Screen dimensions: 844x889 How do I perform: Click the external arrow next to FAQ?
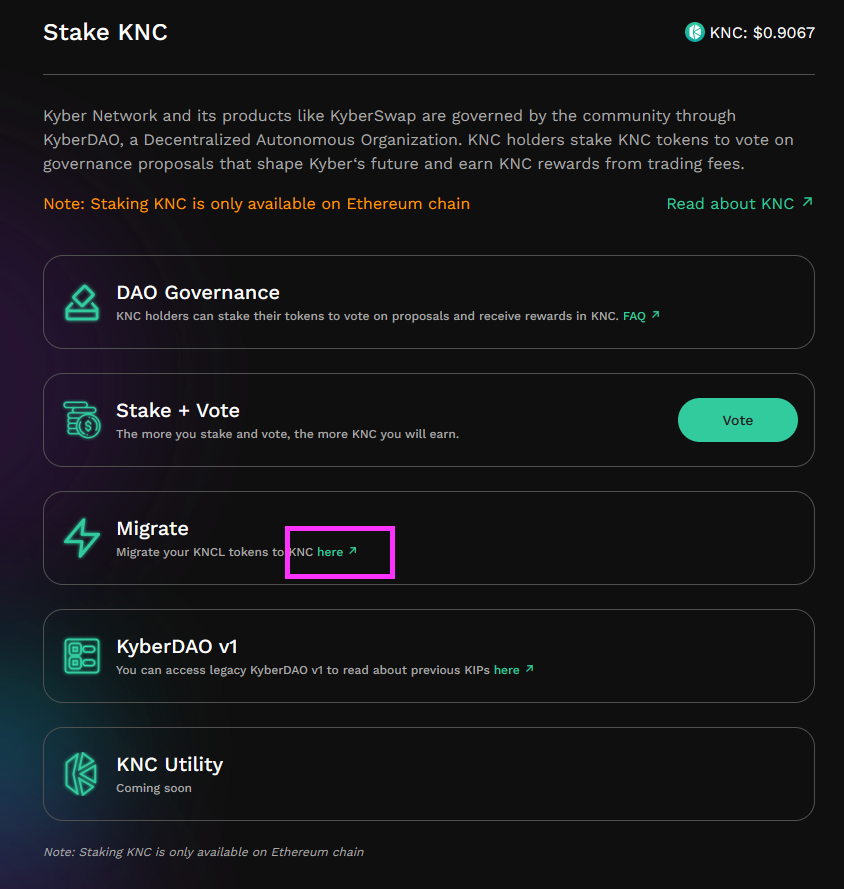point(655,315)
